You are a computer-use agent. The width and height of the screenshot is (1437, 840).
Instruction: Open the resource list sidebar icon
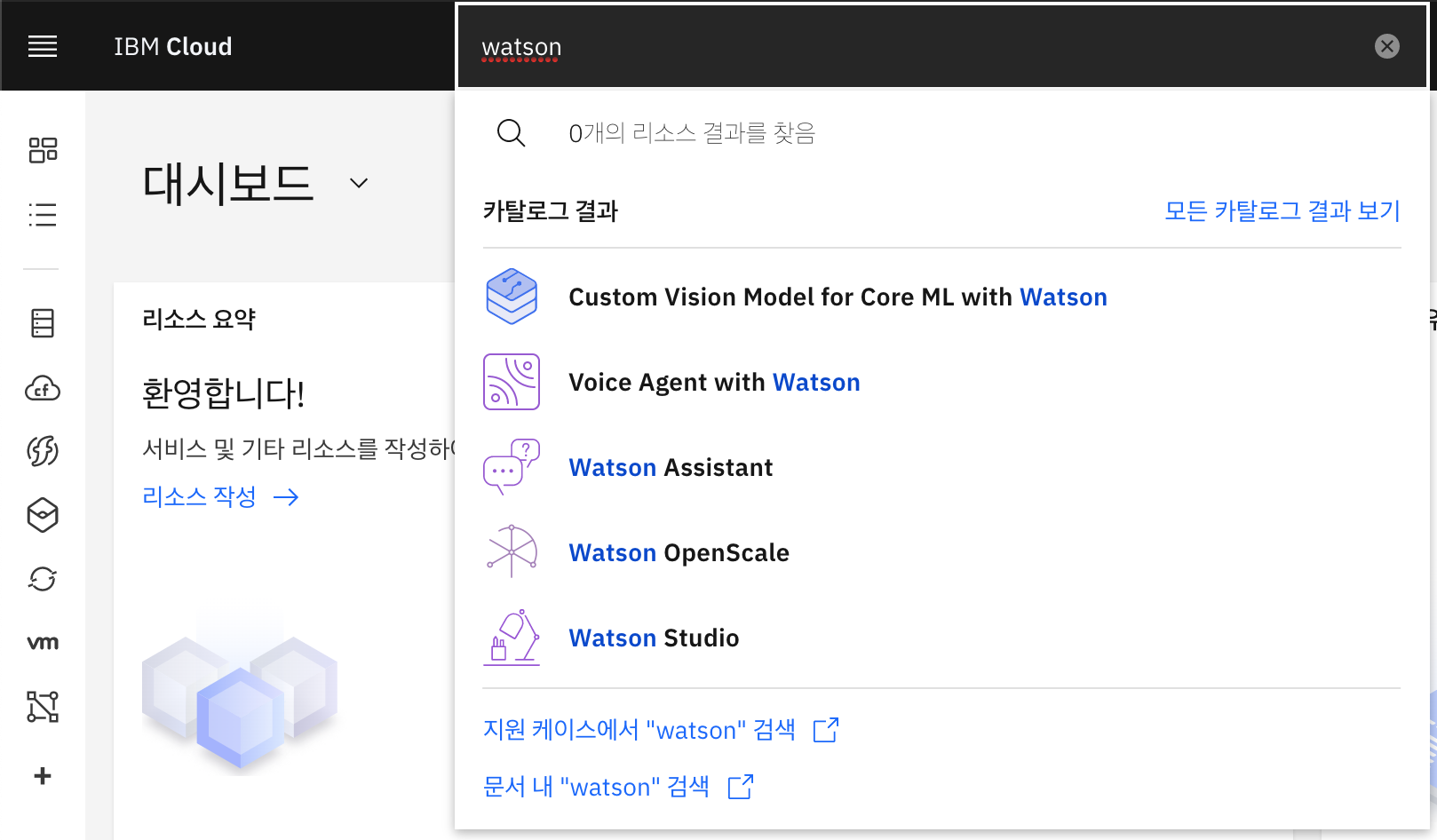(43, 214)
